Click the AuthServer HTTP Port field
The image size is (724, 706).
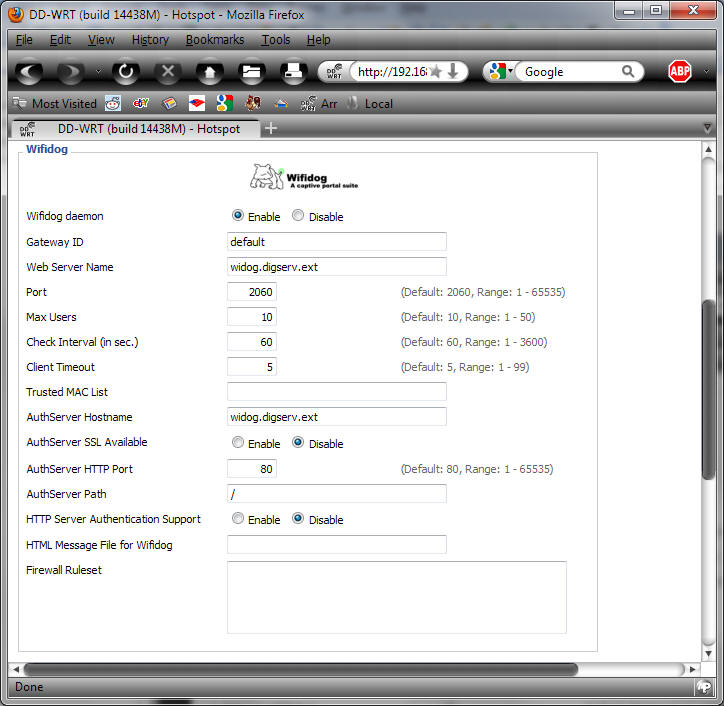click(252, 469)
